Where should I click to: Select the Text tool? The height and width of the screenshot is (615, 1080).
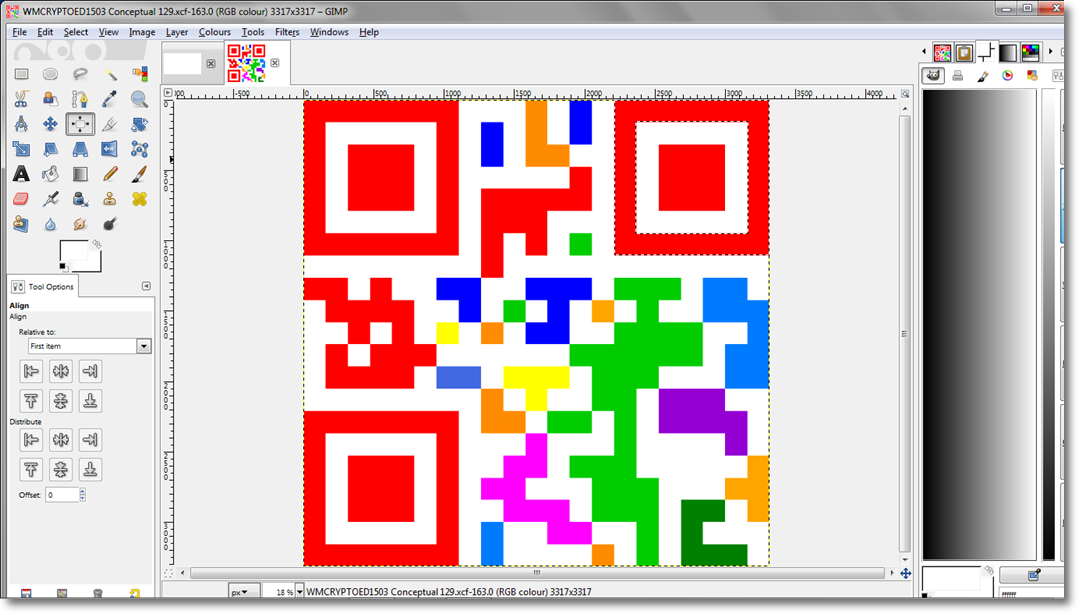tap(21, 174)
